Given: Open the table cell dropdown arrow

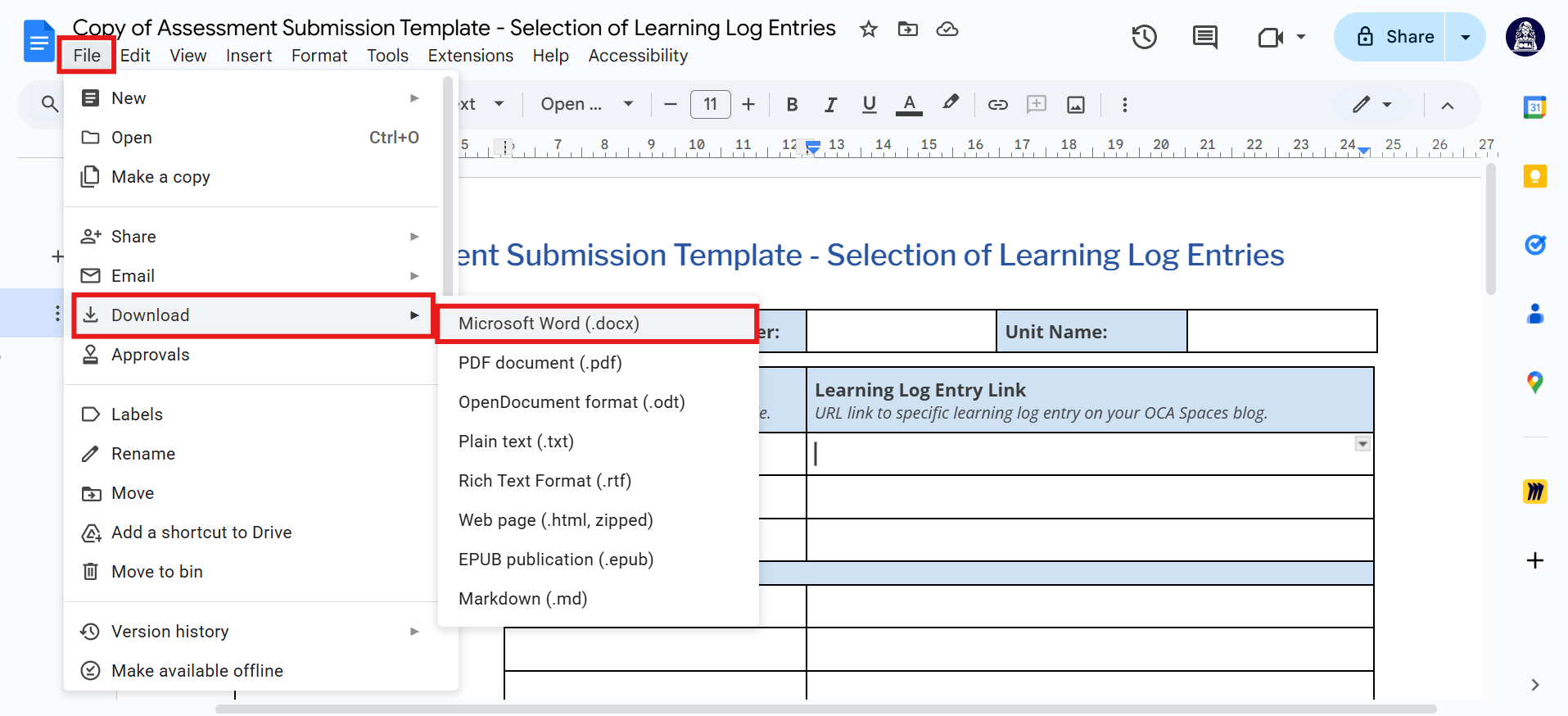Looking at the screenshot, I should [1362, 444].
